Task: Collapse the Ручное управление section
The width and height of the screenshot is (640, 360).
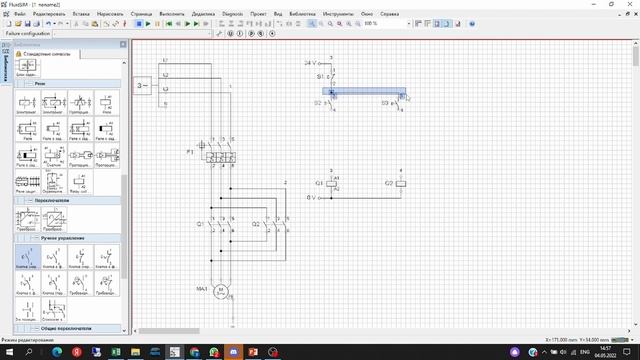Action: tap(35, 238)
